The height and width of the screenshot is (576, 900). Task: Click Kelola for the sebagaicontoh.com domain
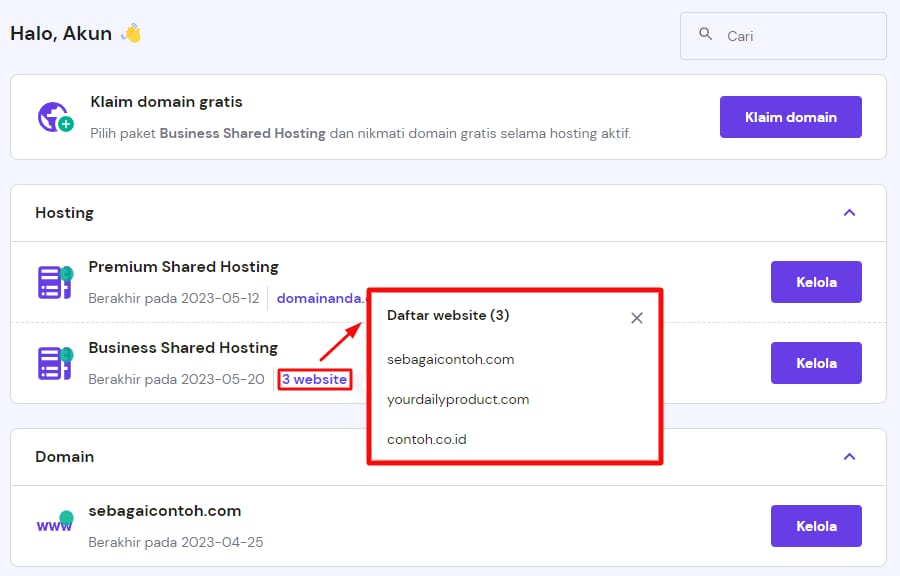click(x=816, y=525)
